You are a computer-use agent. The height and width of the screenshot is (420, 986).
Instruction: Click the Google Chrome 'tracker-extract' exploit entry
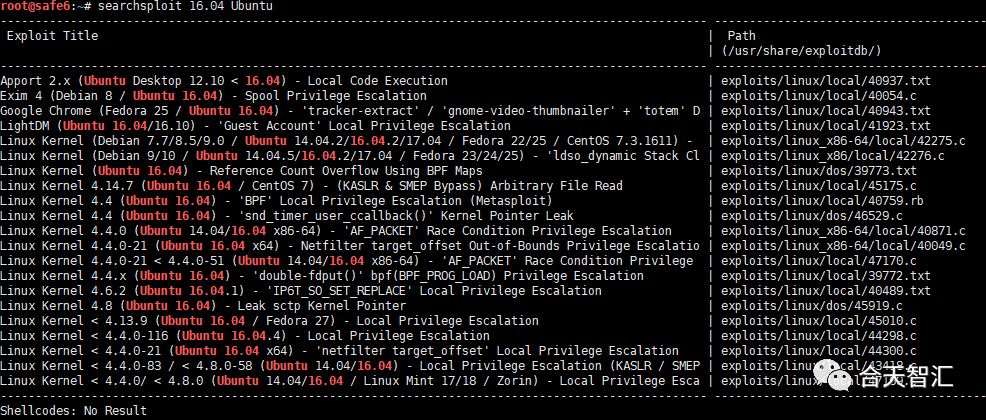pyautogui.click(x=350, y=111)
